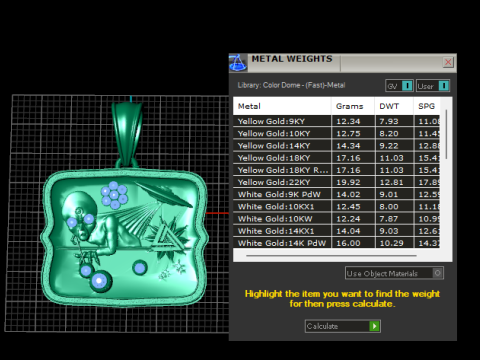Click the 12.24 grams value
This screenshot has width=480, height=360.
(x=348, y=219)
